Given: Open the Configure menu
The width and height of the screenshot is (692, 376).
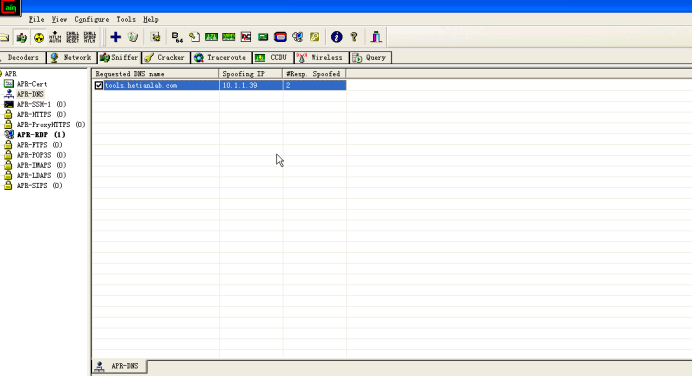Looking at the screenshot, I should (92, 19).
